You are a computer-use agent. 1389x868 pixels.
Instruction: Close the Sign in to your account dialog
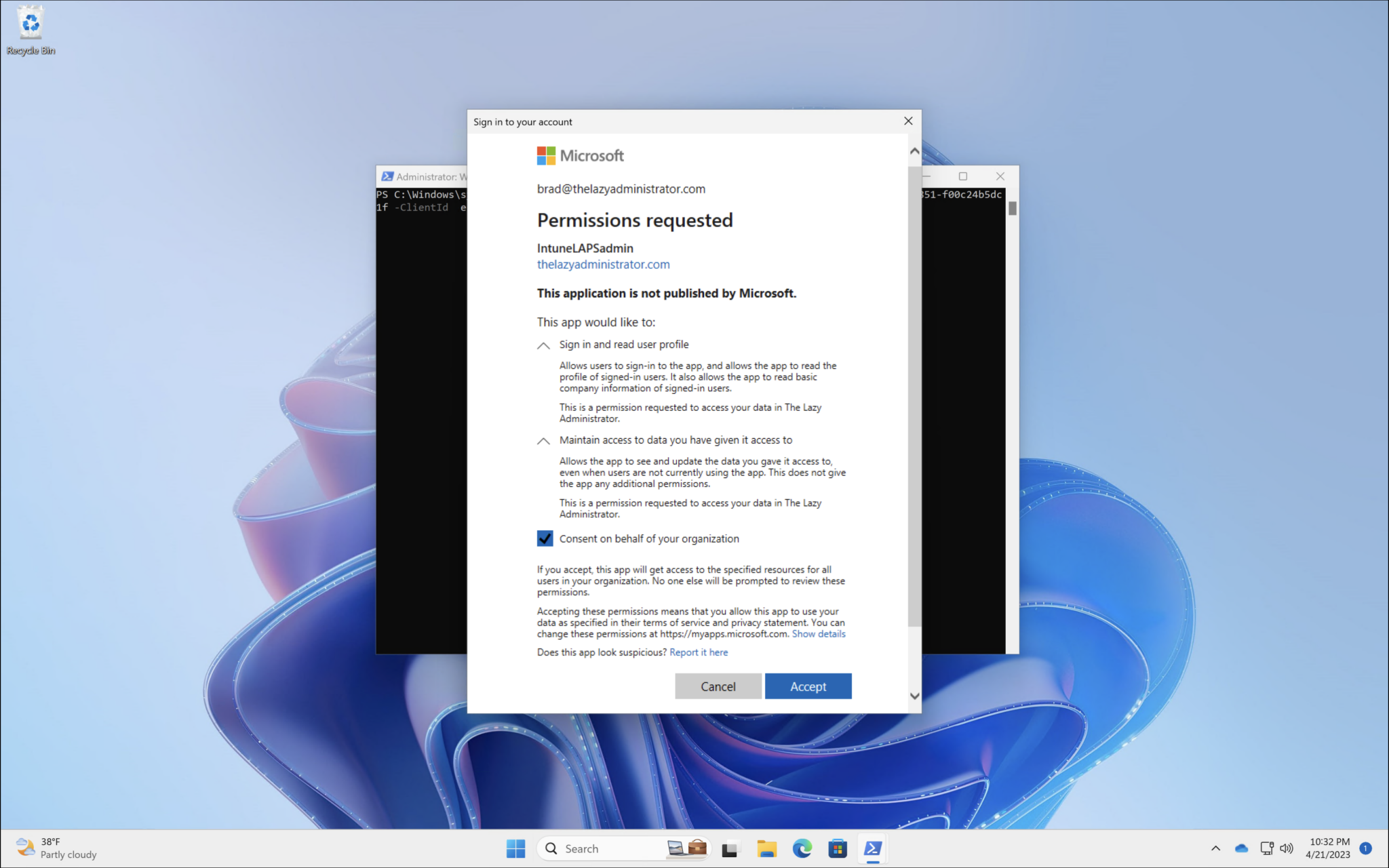click(908, 121)
